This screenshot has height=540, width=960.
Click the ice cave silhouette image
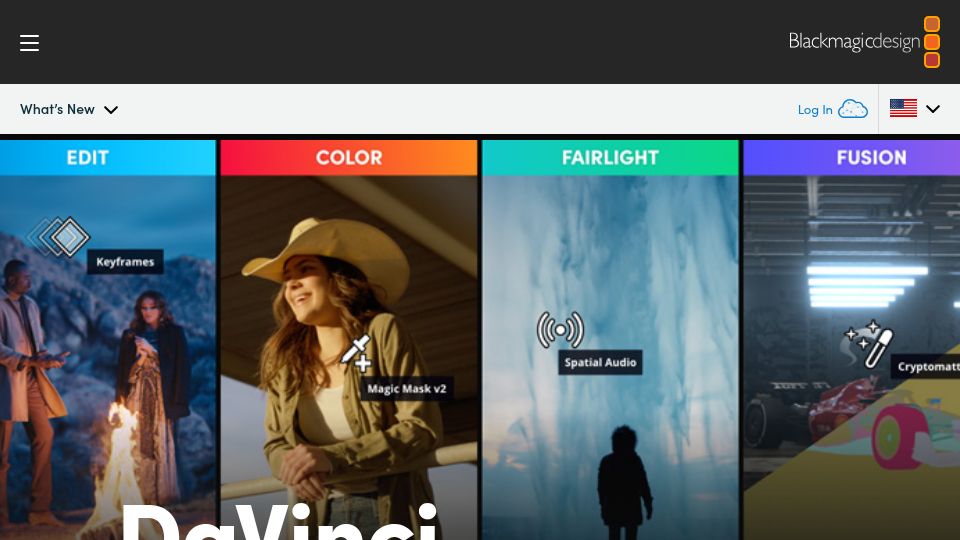pos(610,358)
